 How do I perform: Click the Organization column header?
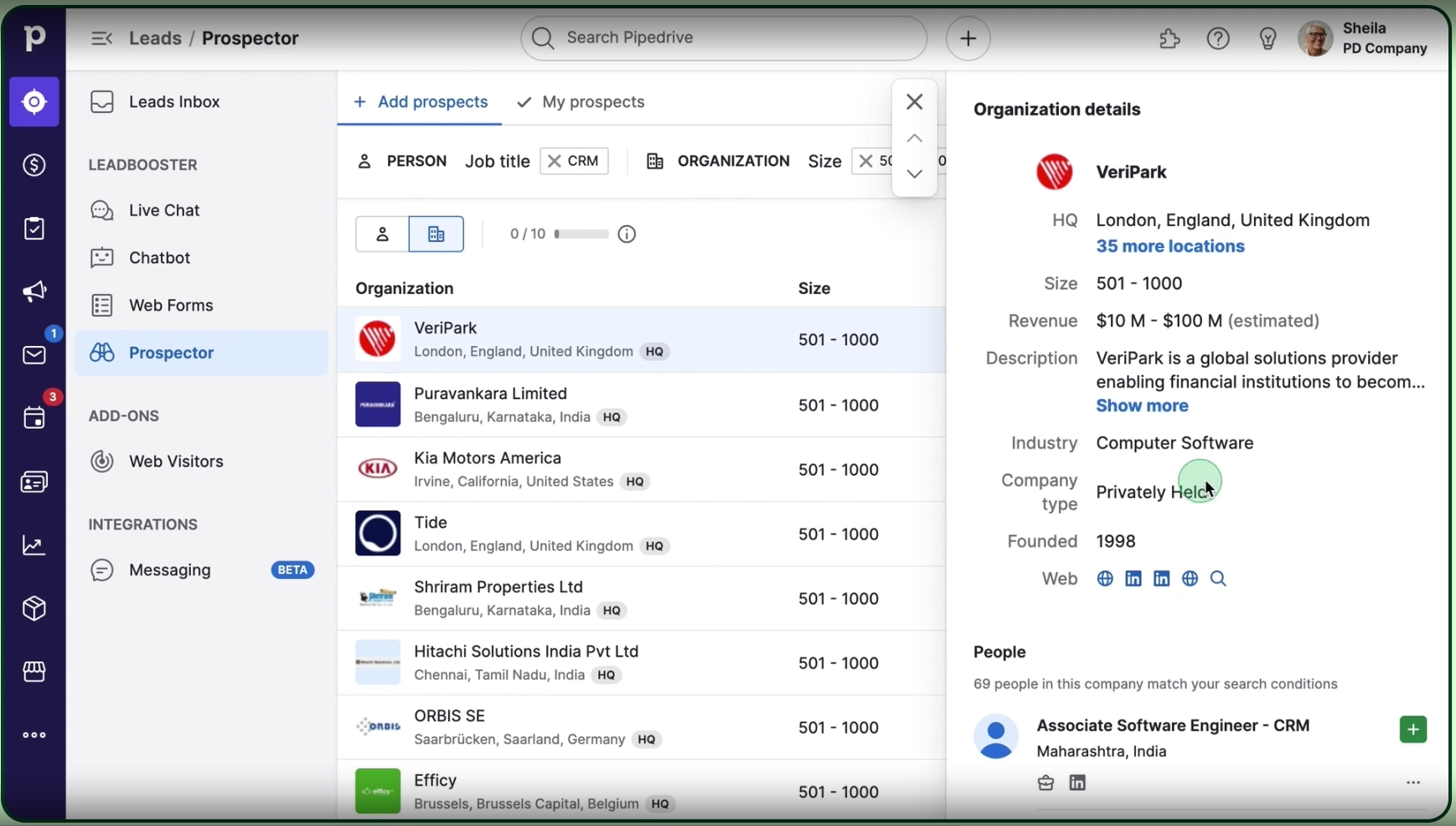pyautogui.click(x=405, y=289)
